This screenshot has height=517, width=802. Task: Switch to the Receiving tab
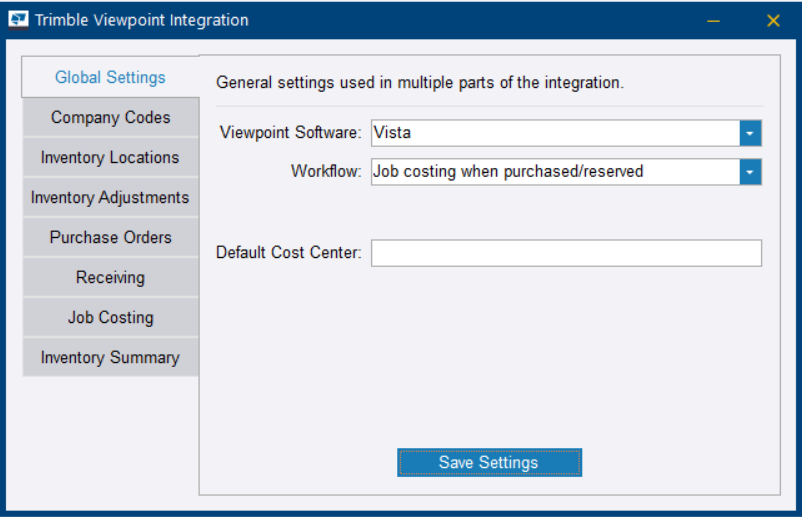[x=110, y=277]
